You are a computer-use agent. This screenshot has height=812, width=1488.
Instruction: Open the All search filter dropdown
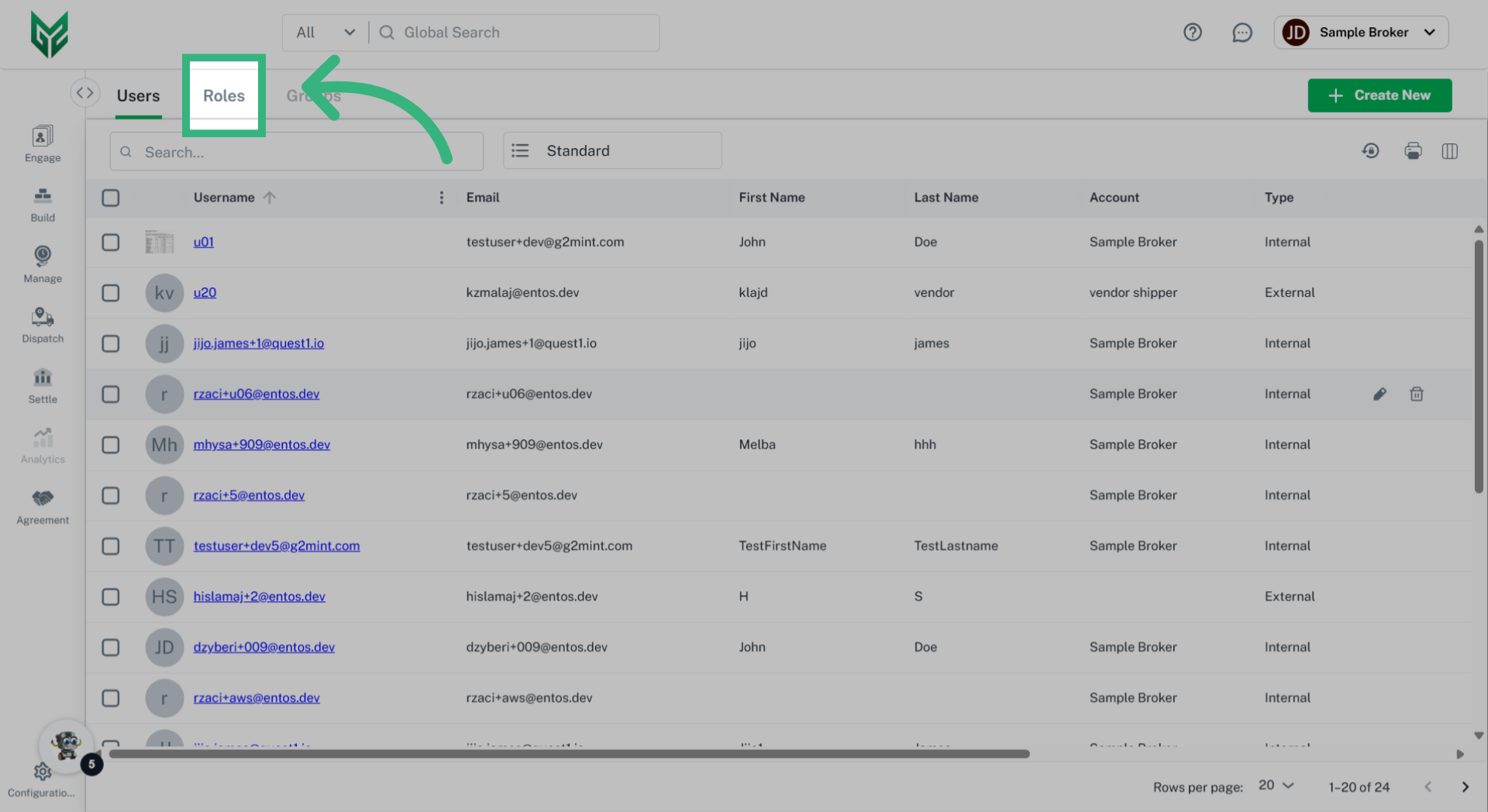pyautogui.click(x=325, y=33)
